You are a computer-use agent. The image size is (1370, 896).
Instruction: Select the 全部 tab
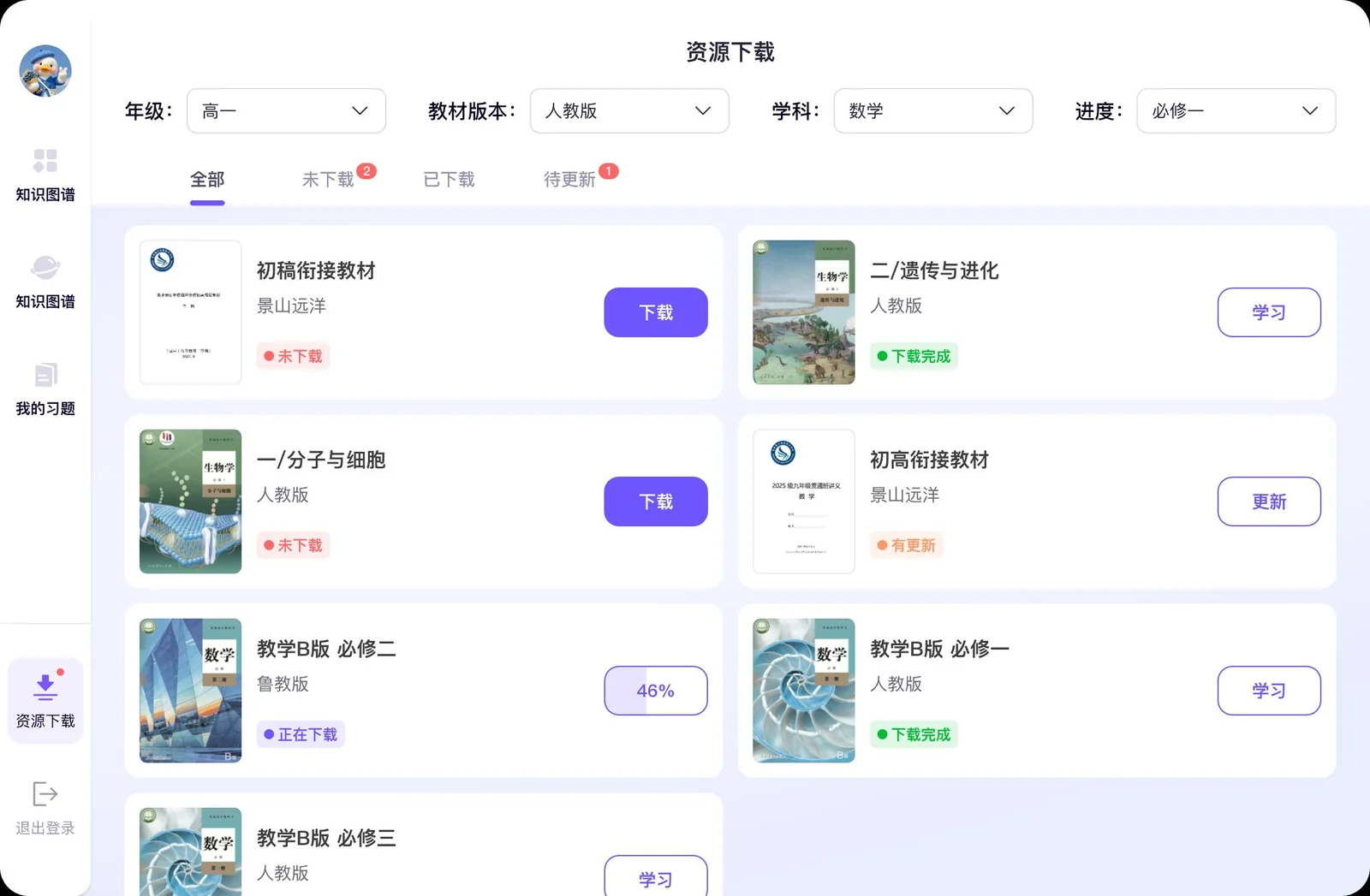click(207, 180)
